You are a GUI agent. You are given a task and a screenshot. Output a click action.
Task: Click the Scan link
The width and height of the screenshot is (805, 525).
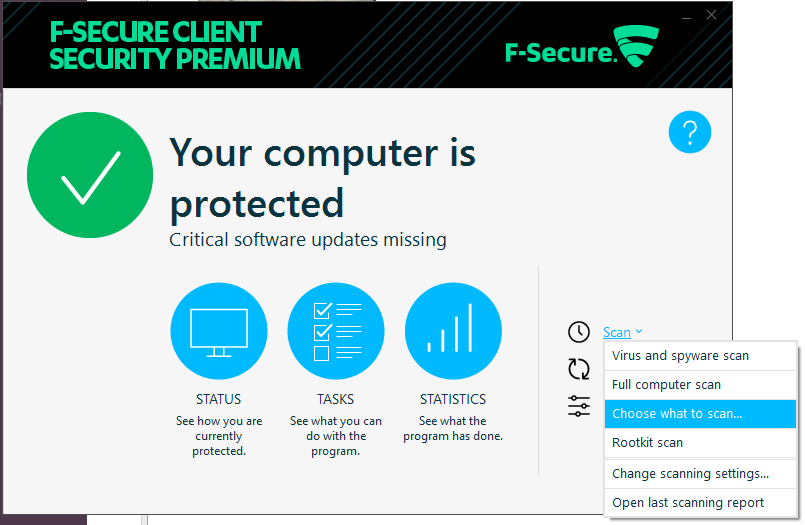click(x=617, y=333)
